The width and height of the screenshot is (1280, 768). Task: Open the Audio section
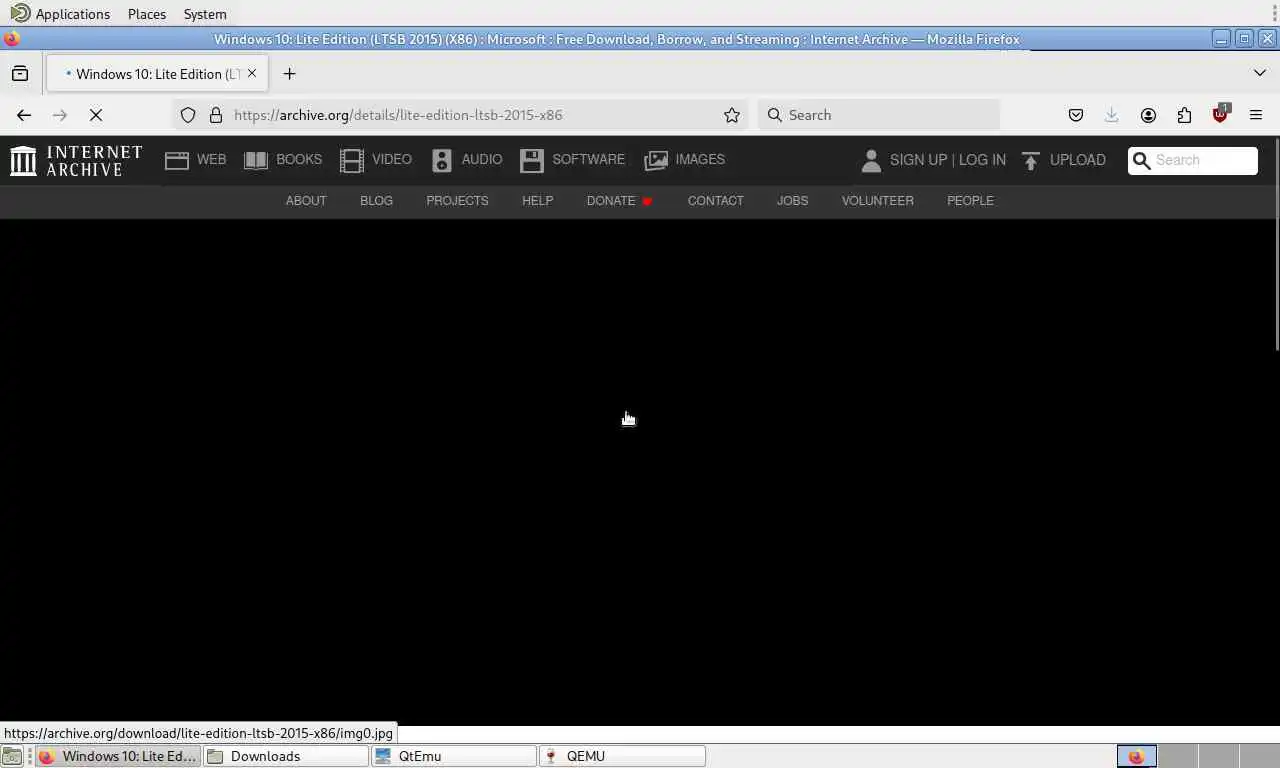click(x=467, y=160)
